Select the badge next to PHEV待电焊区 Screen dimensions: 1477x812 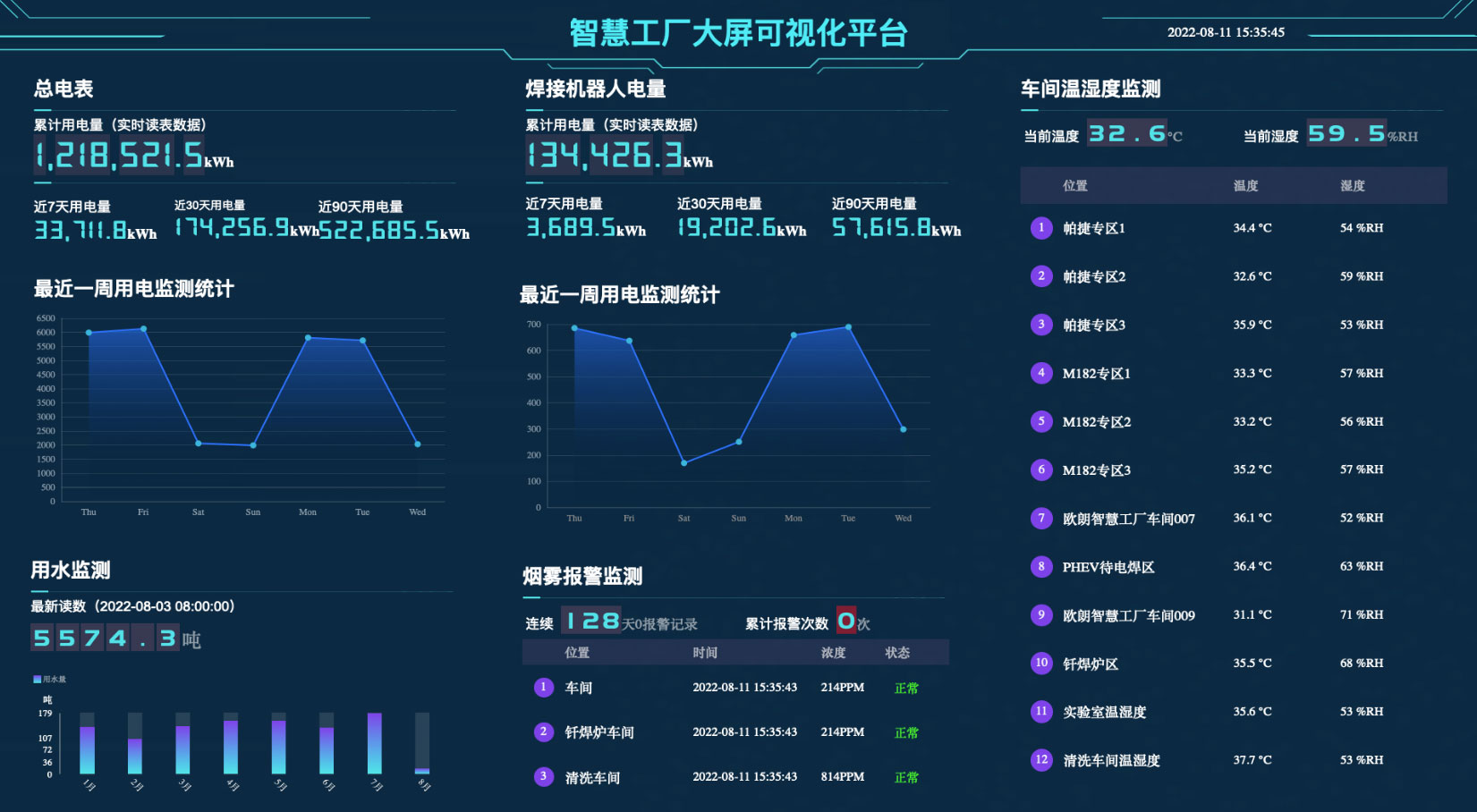click(x=1041, y=566)
